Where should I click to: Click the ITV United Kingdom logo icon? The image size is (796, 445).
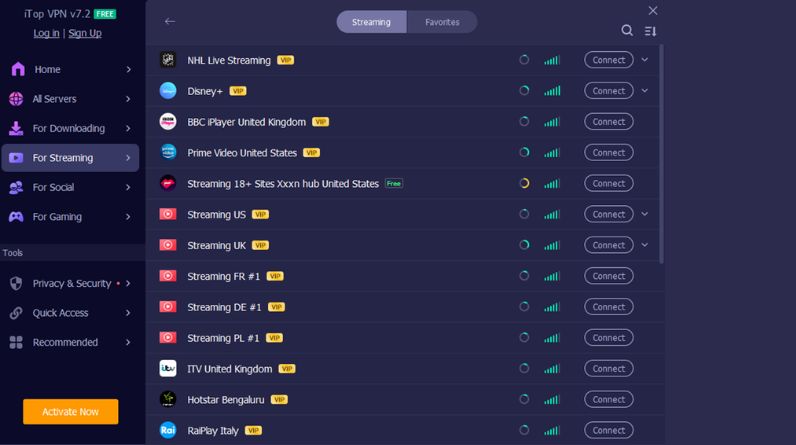pos(168,368)
